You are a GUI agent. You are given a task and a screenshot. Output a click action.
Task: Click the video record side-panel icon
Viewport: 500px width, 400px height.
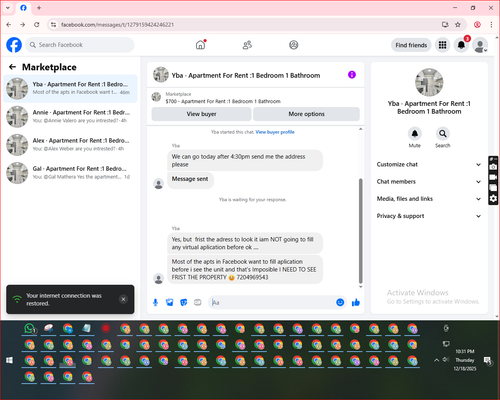coord(493,177)
